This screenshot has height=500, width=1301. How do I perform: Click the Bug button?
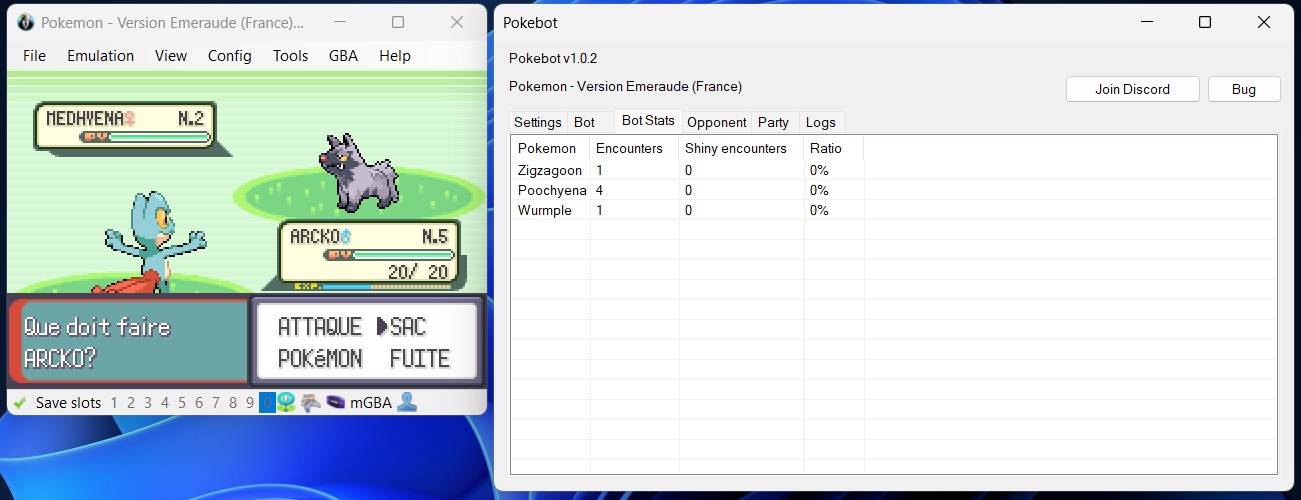(x=1244, y=89)
